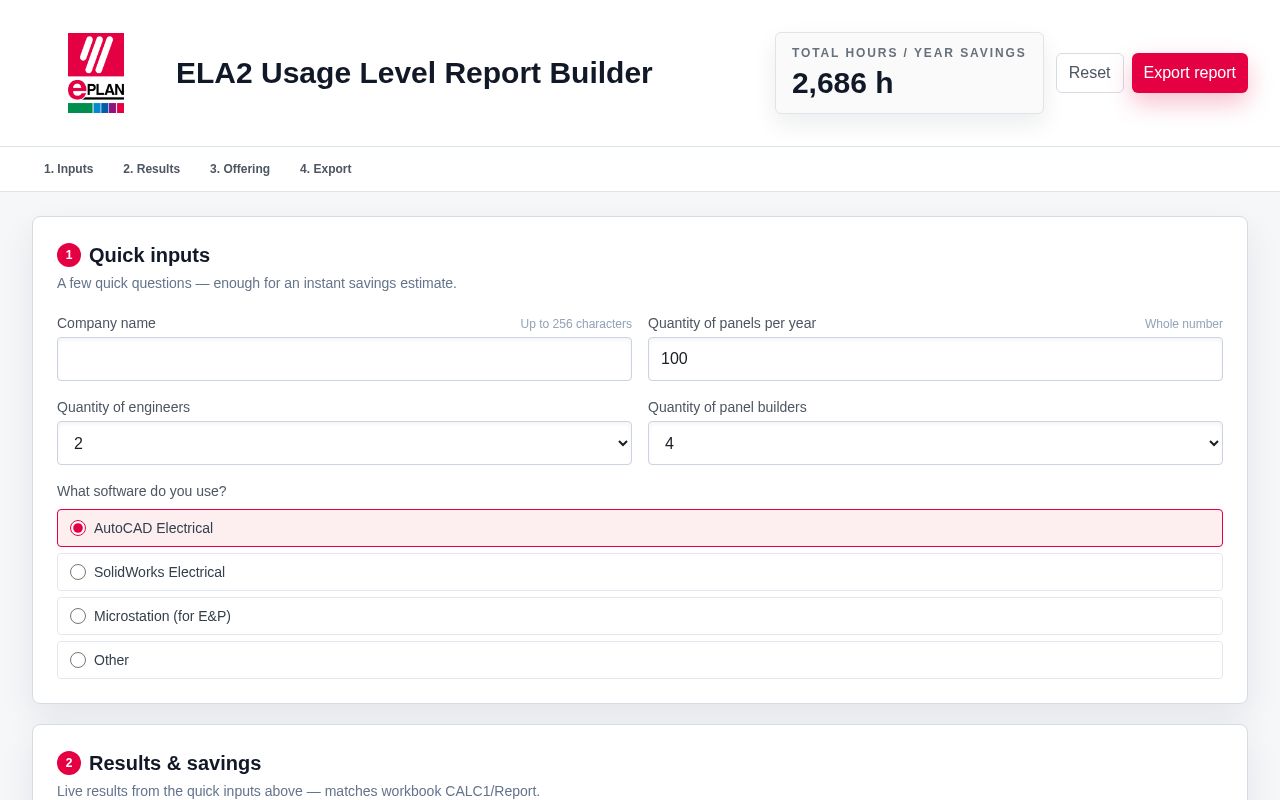This screenshot has height=800, width=1280.
Task: Open the 3. Offering tab
Action: (240, 169)
